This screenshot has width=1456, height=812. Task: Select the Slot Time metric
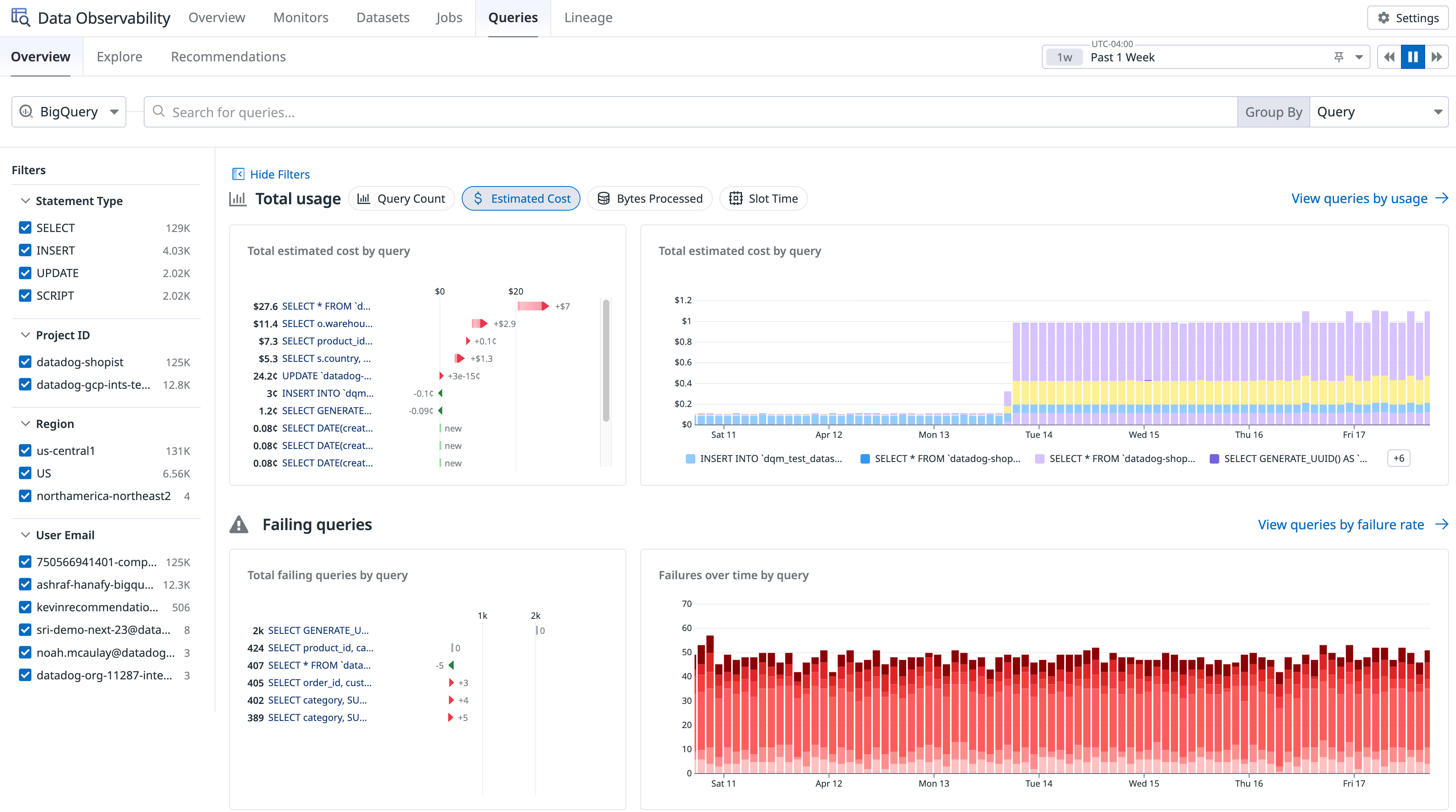[x=763, y=198]
